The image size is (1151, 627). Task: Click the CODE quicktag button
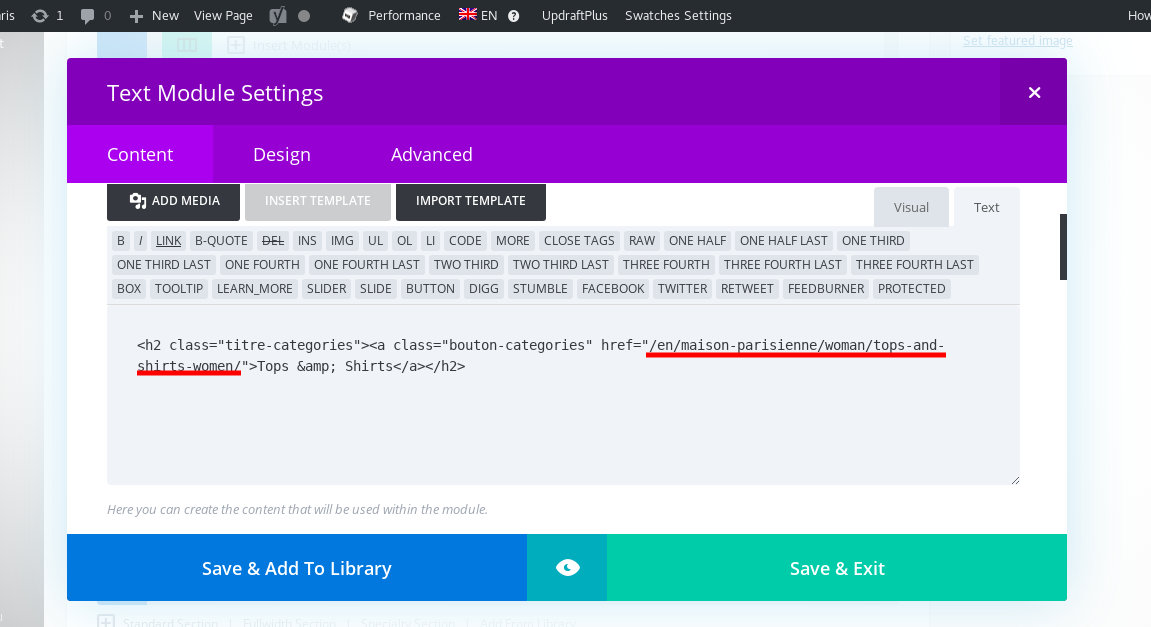(x=465, y=241)
